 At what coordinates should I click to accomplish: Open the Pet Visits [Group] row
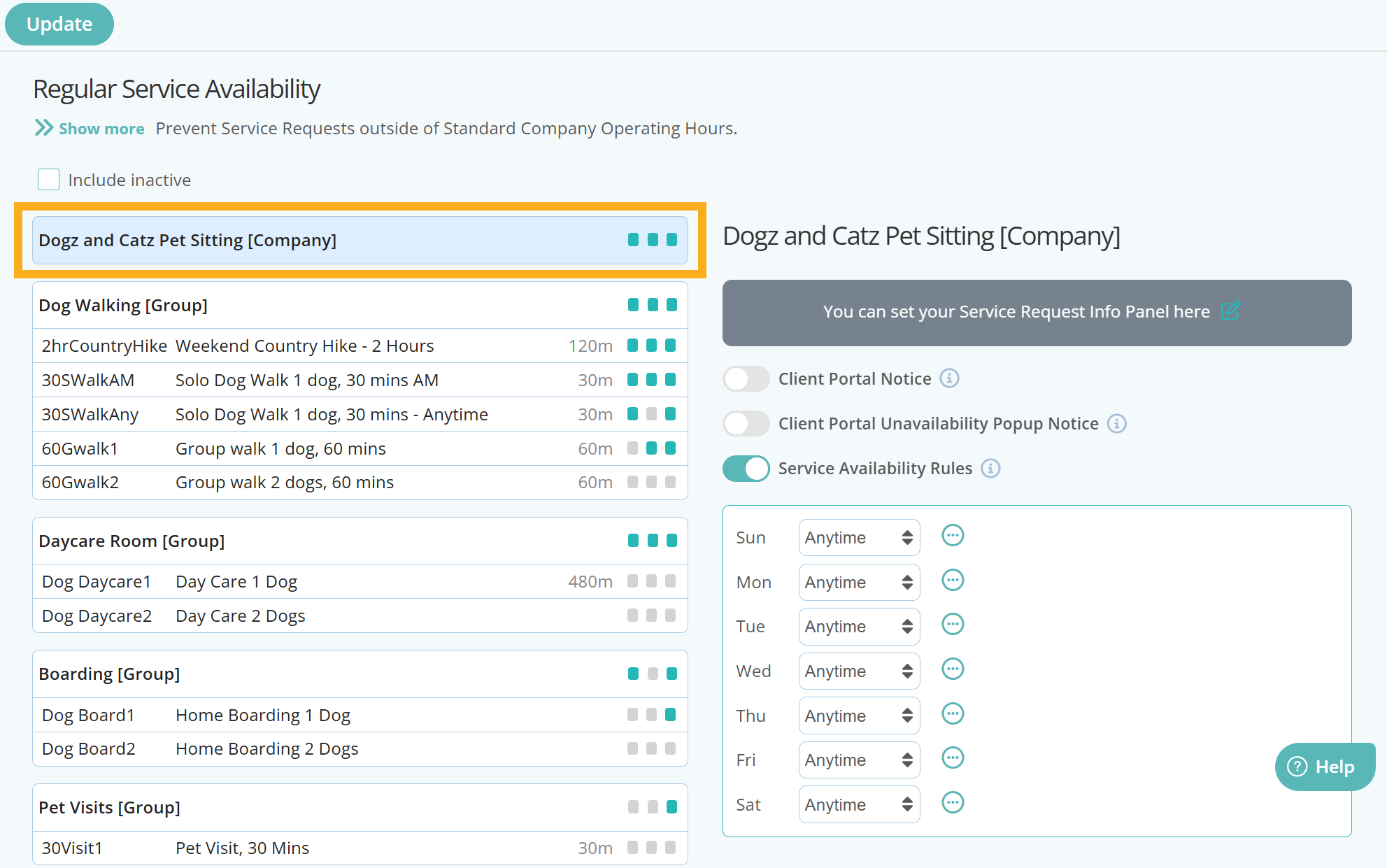(x=360, y=807)
